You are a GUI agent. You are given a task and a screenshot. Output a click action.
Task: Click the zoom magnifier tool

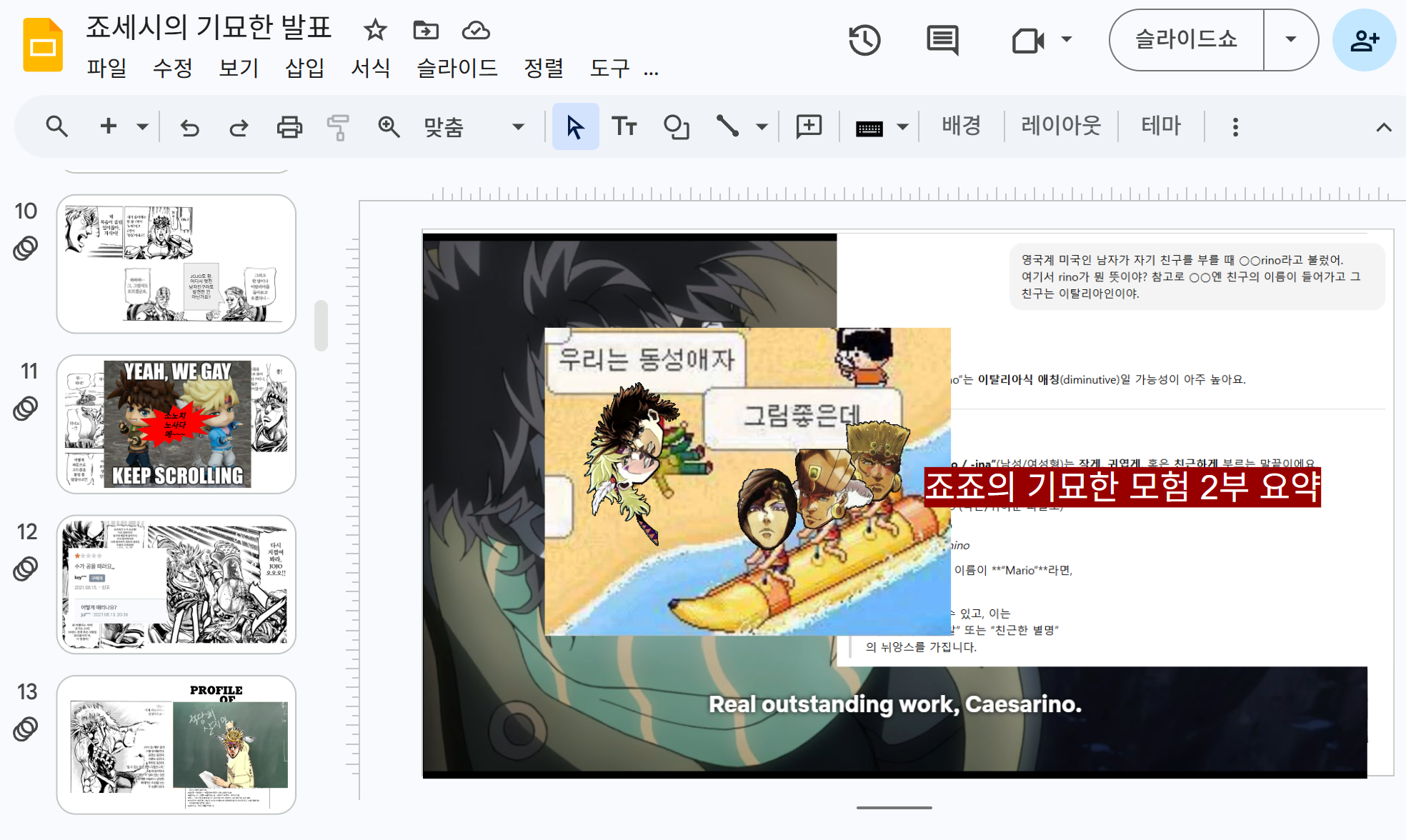click(x=389, y=127)
